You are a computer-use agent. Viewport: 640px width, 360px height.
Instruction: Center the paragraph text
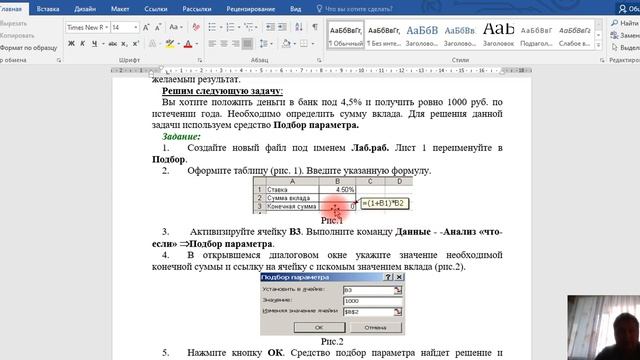click(224, 43)
